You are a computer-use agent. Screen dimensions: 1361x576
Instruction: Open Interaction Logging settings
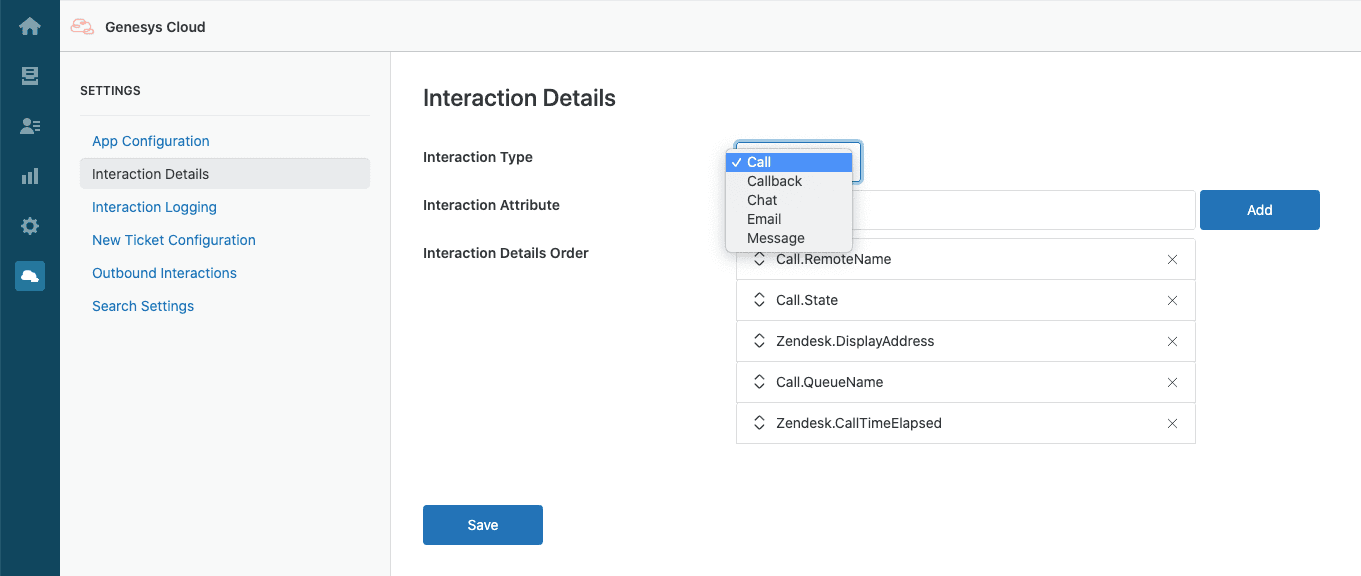pos(154,207)
